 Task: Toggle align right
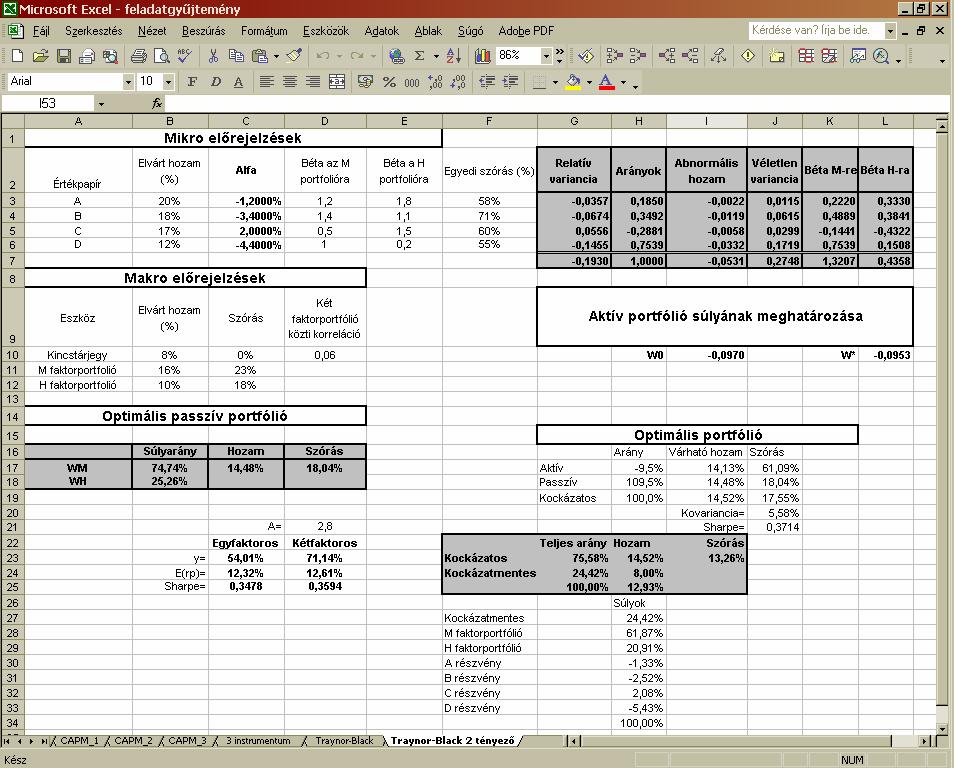point(313,82)
